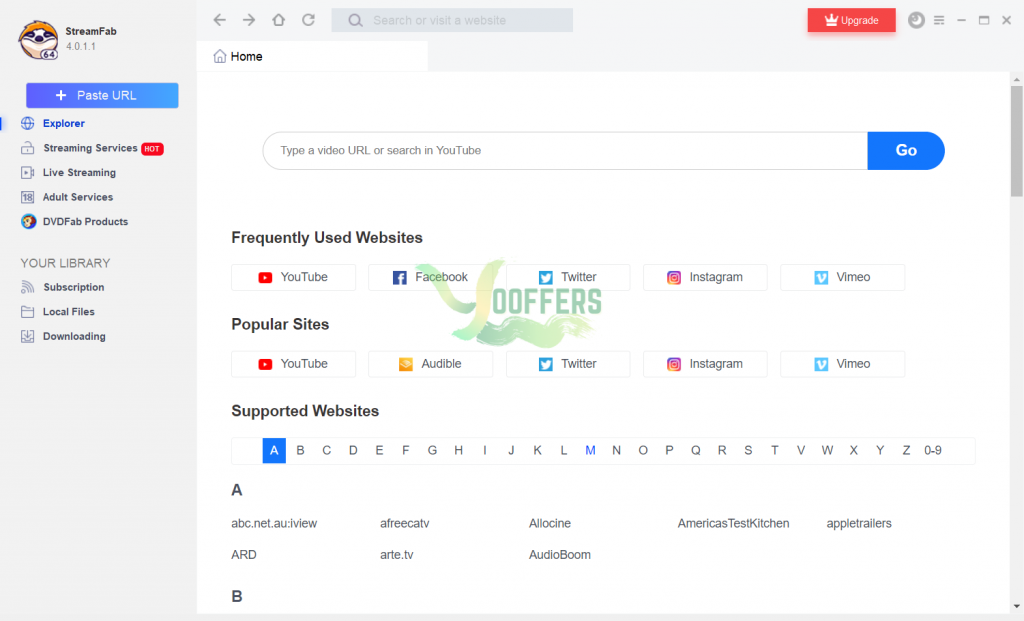Open Twitter in Popular Sites

(x=568, y=364)
